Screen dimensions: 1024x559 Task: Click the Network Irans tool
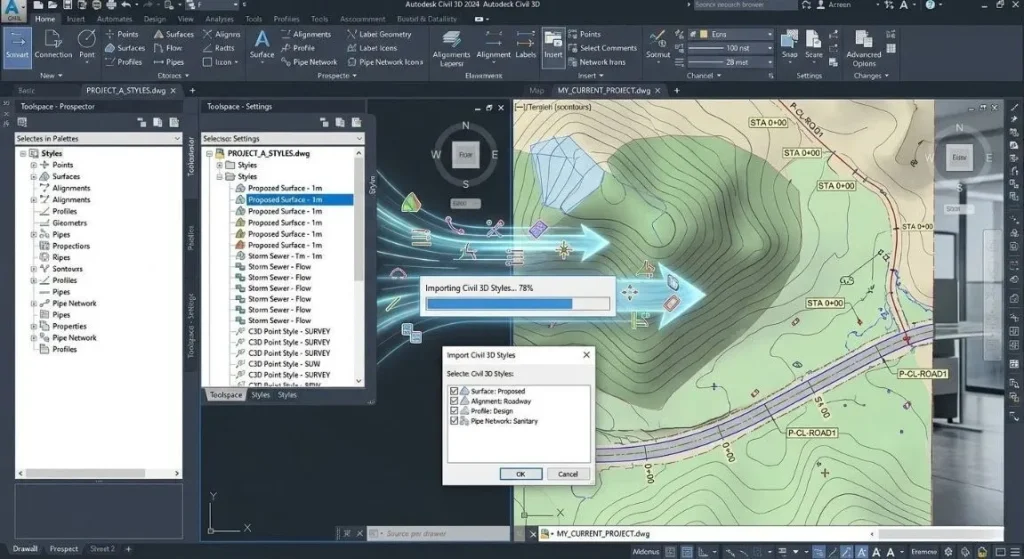pos(596,62)
